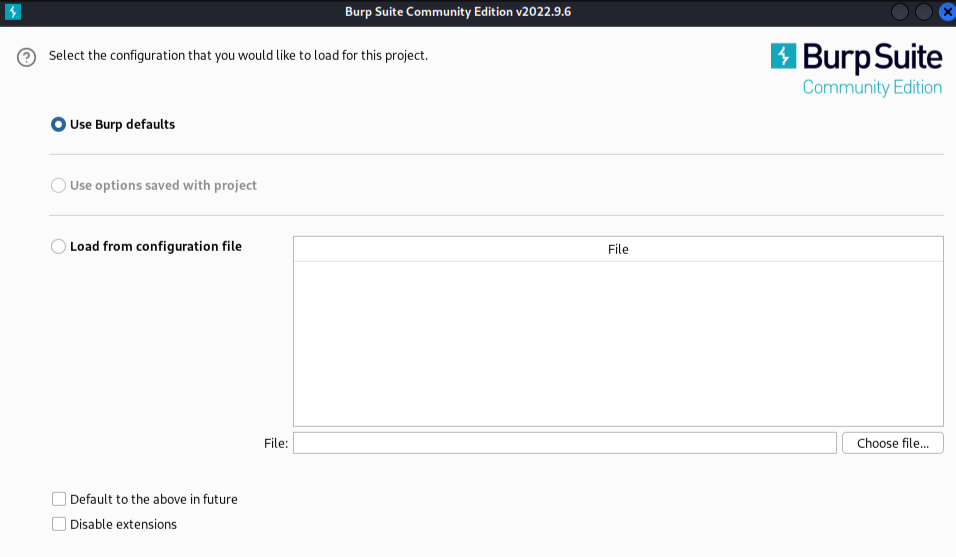Click the Burp Suite title bar app icon
This screenshot has width=956, height=557.
pyautogui.click(x=13, y=12)
